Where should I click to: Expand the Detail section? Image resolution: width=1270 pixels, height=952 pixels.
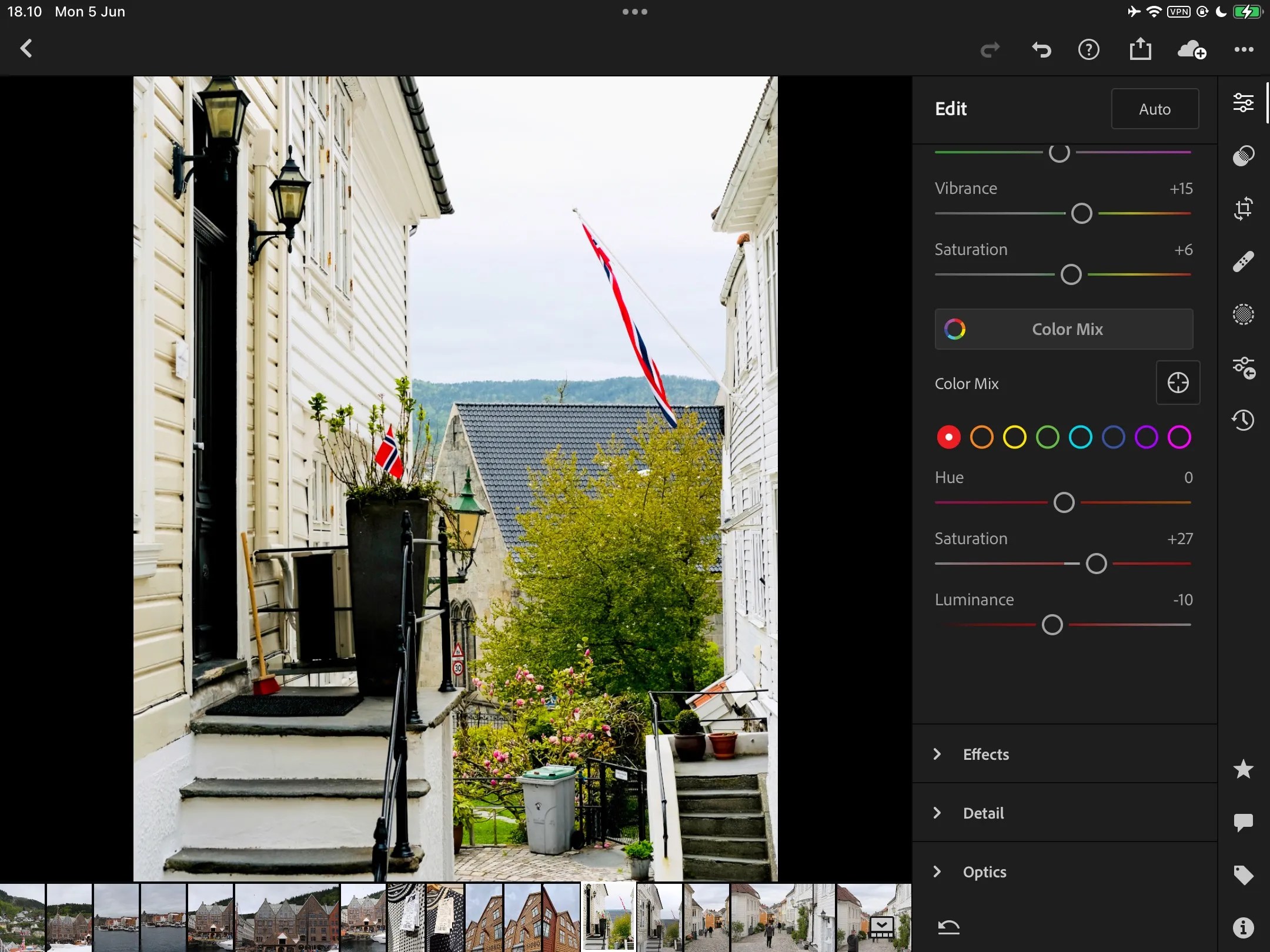point(982,813)
